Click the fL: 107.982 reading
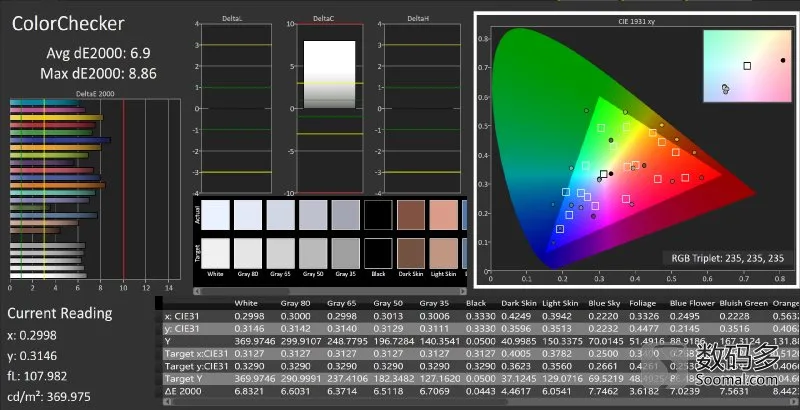The width and height of the screenshot is (800, 410). click(x=37, y=376)
